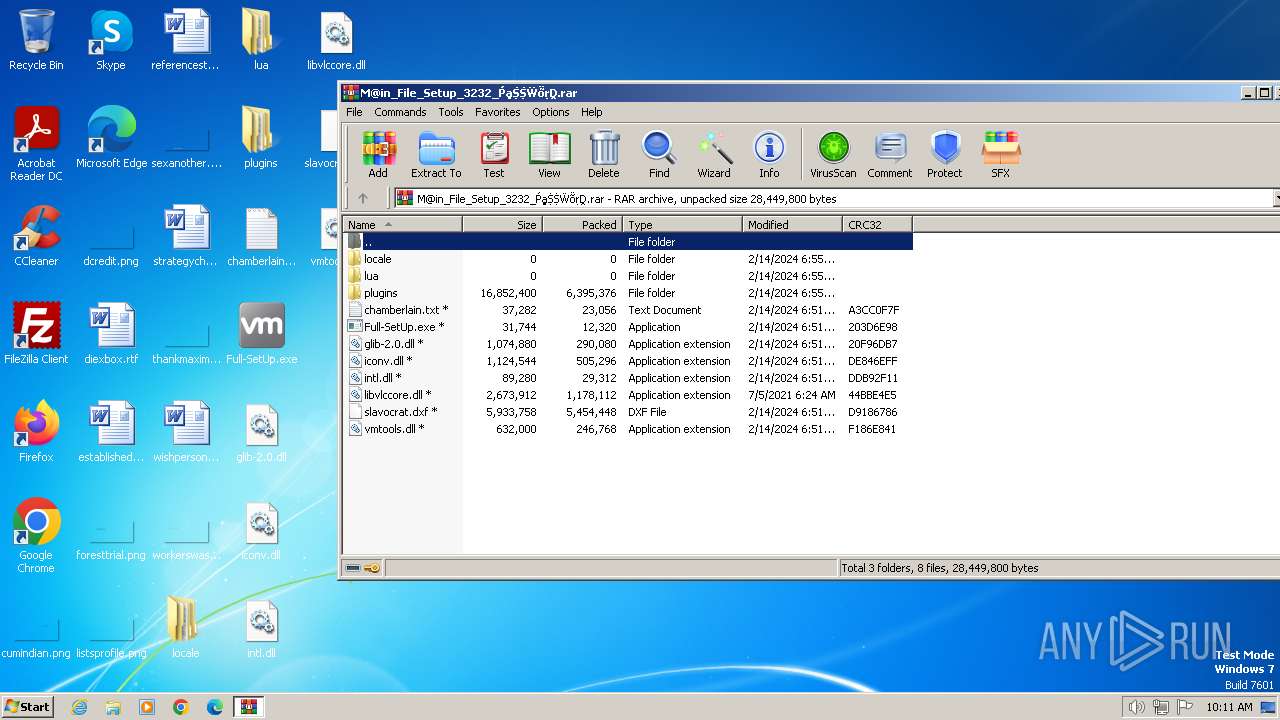Click the SFX toolbar icon
1280x720 pixels.
click(x=1000, y=155)
